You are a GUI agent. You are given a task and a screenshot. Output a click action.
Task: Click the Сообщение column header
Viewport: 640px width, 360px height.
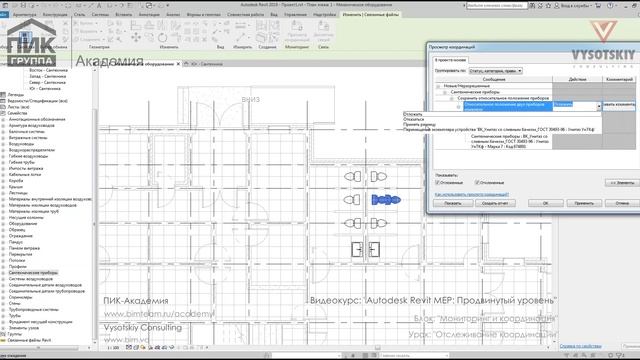(x=494, y=79)
